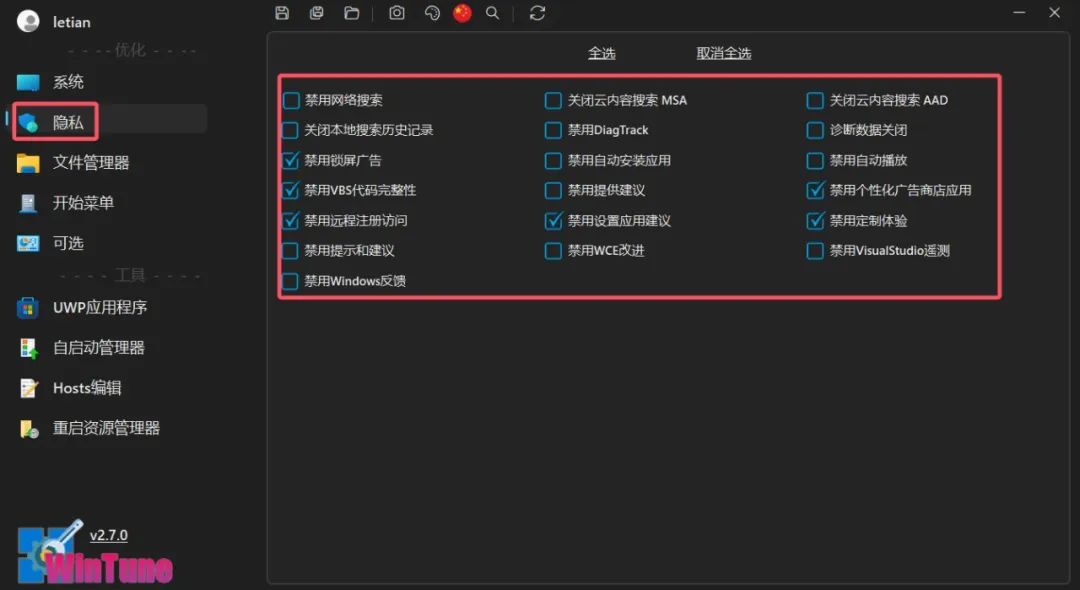The width and height of the screenshot is (1080, 590).
Task: Click the v2.7.0 version link
Action: (109, 535)
